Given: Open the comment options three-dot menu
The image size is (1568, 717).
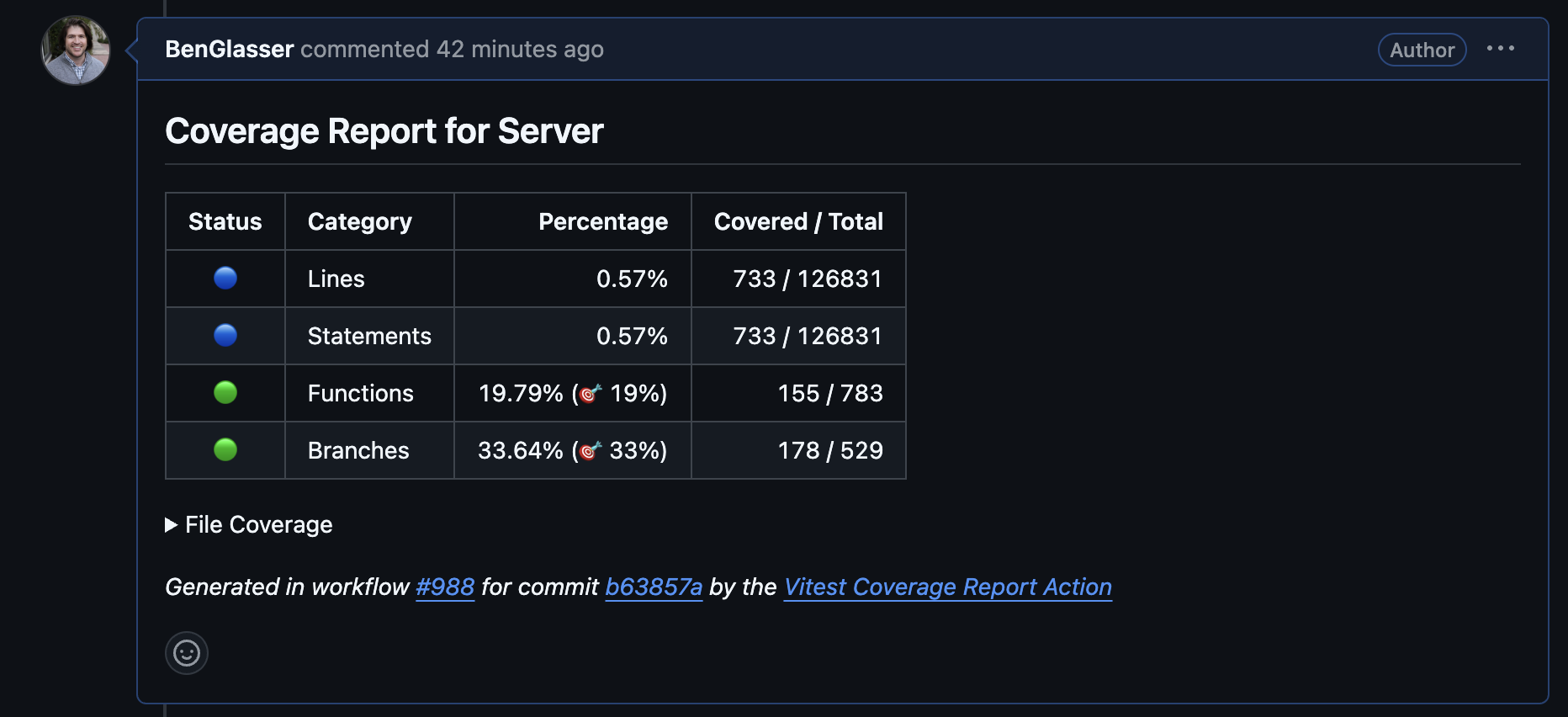Looking at the screenshot, I should click(x=1500, y=49).
